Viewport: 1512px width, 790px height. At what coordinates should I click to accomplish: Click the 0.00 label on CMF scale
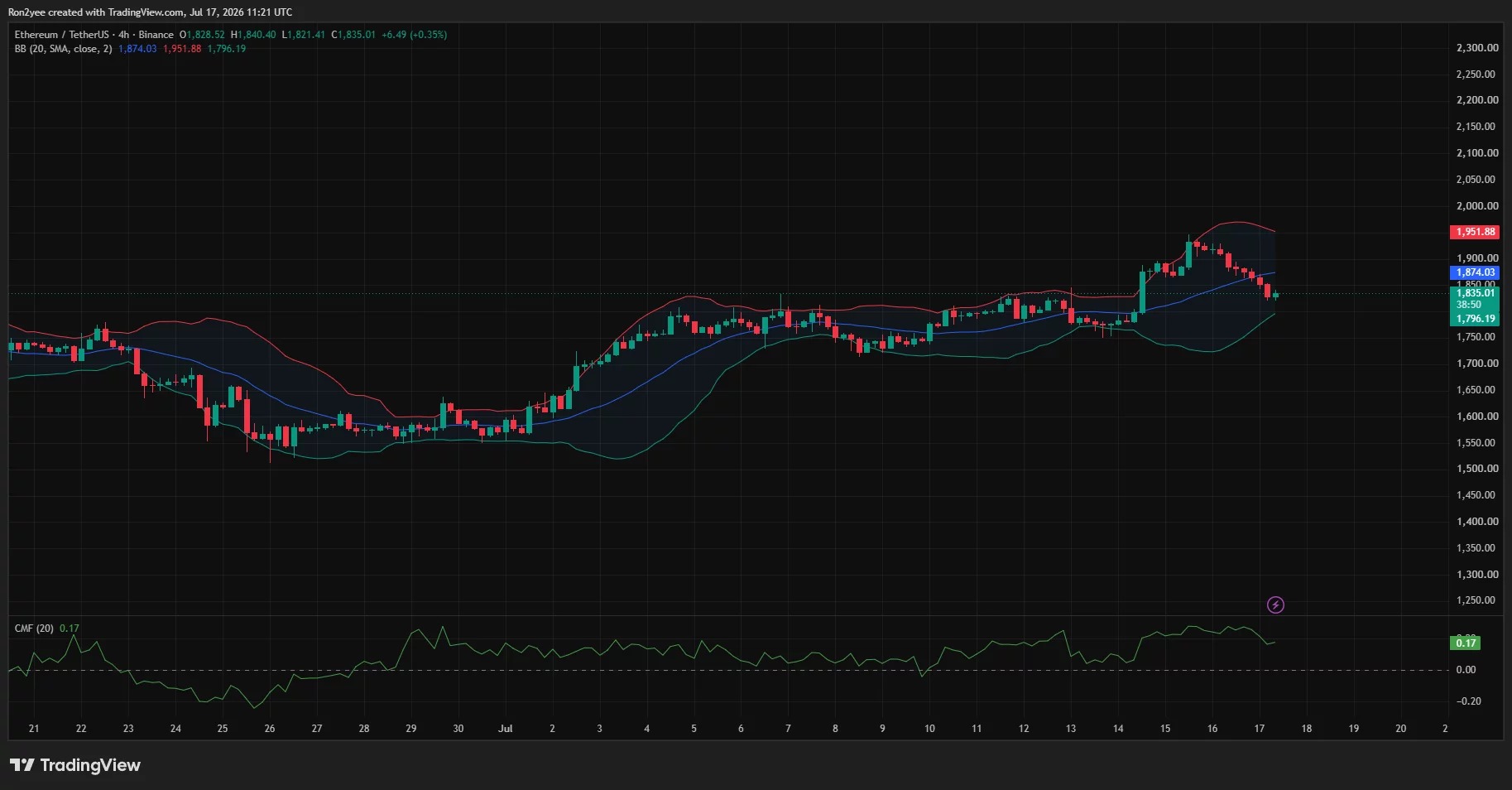[1466, 670]
